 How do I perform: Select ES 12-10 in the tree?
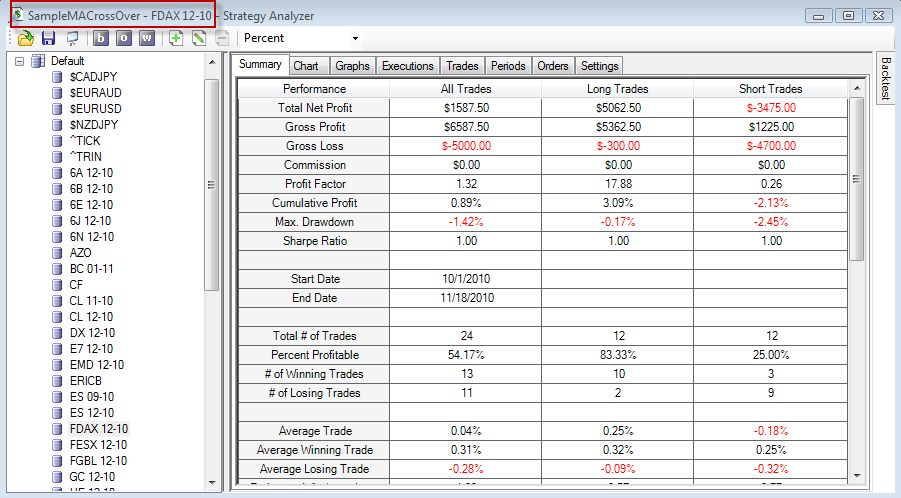pyautogui.click(x=91, y=413)
